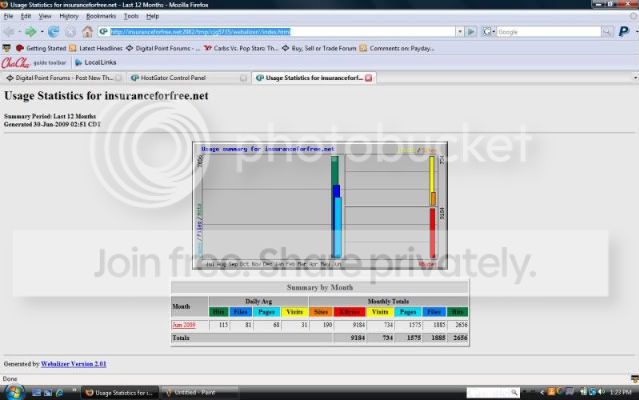Switch to HostGator Control Panel tab
This screenshot has height=400, width=639.
pyautogui.click(x=187, y=78)
